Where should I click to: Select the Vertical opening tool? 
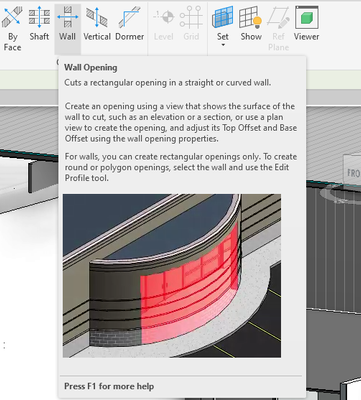pyautogui.click(x=97, y=24)
